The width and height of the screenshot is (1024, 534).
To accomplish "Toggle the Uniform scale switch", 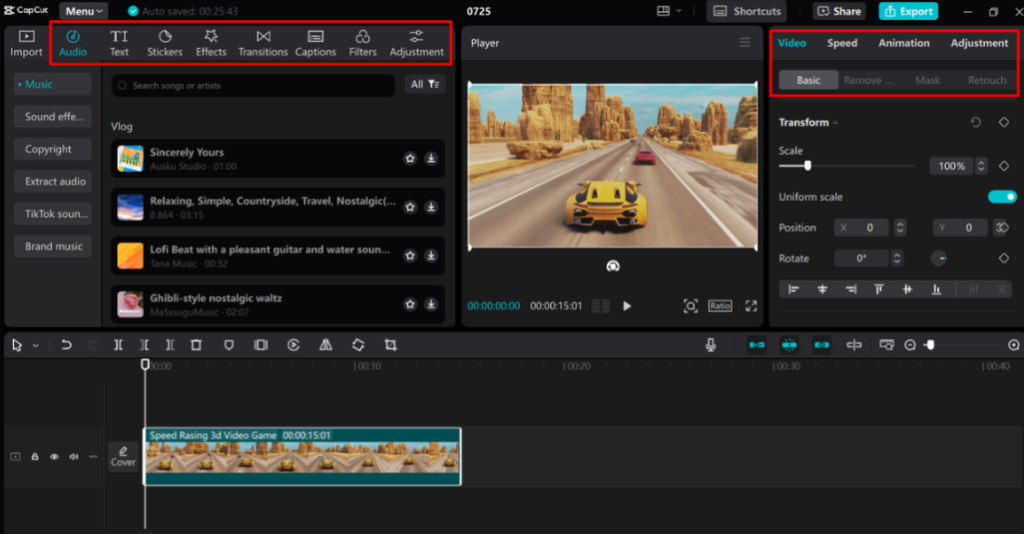I will pos(1002,196).
